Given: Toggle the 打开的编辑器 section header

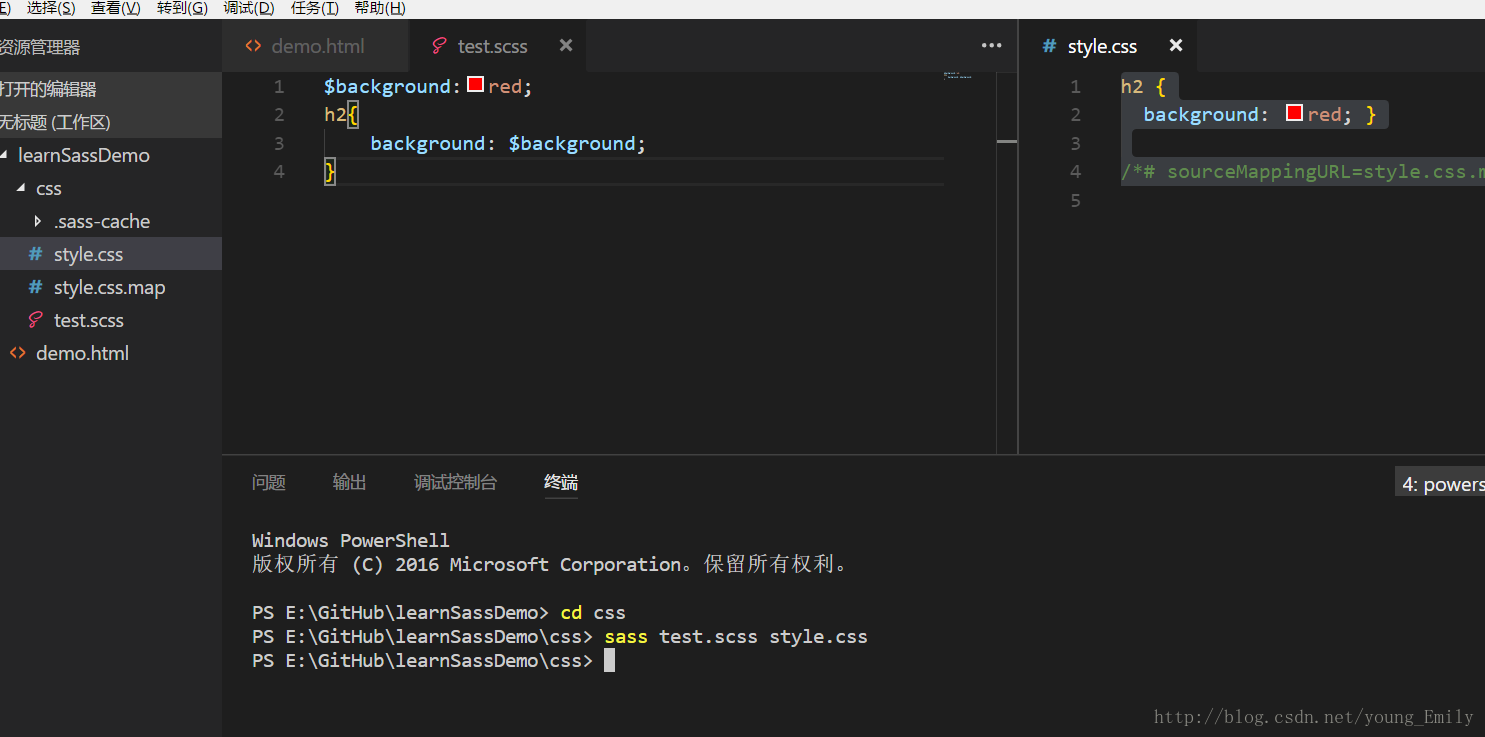Looking at the screenshot, I should click(x=111, y=89).
